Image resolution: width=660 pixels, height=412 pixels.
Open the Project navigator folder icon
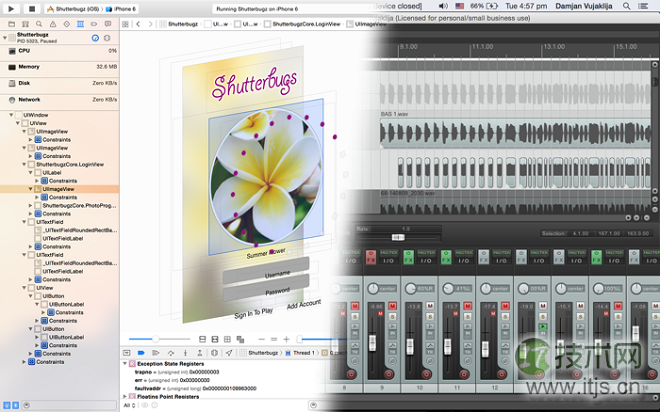12,24
